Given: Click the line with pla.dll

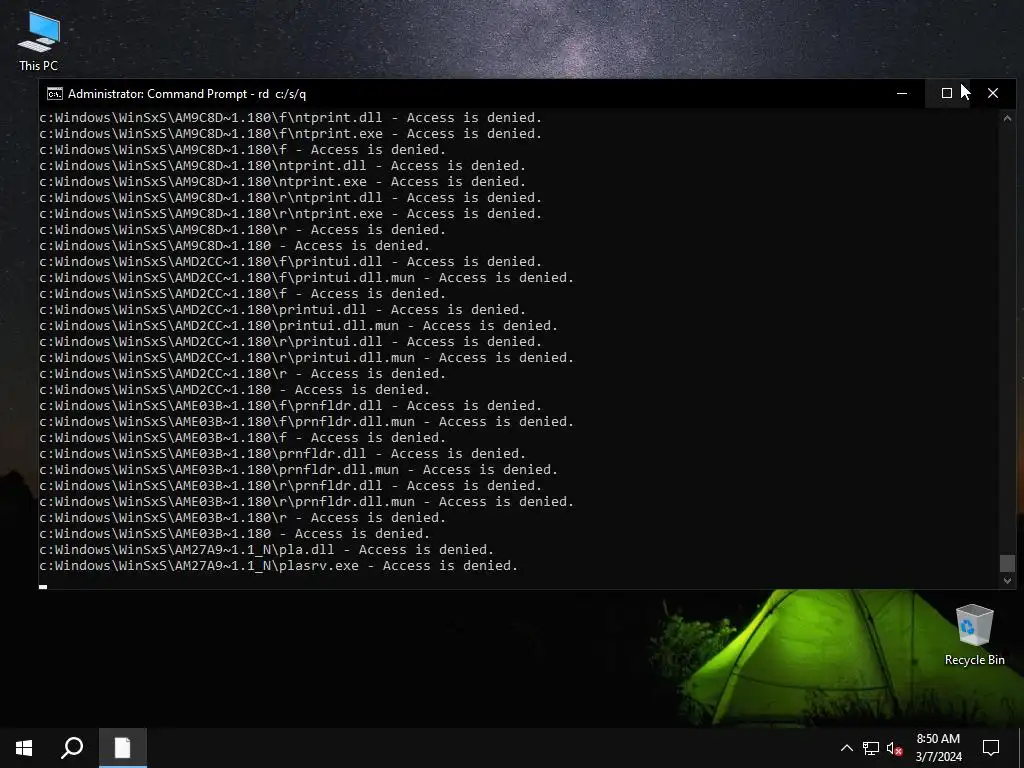Looking at the screenshot, I should (266, 549).
